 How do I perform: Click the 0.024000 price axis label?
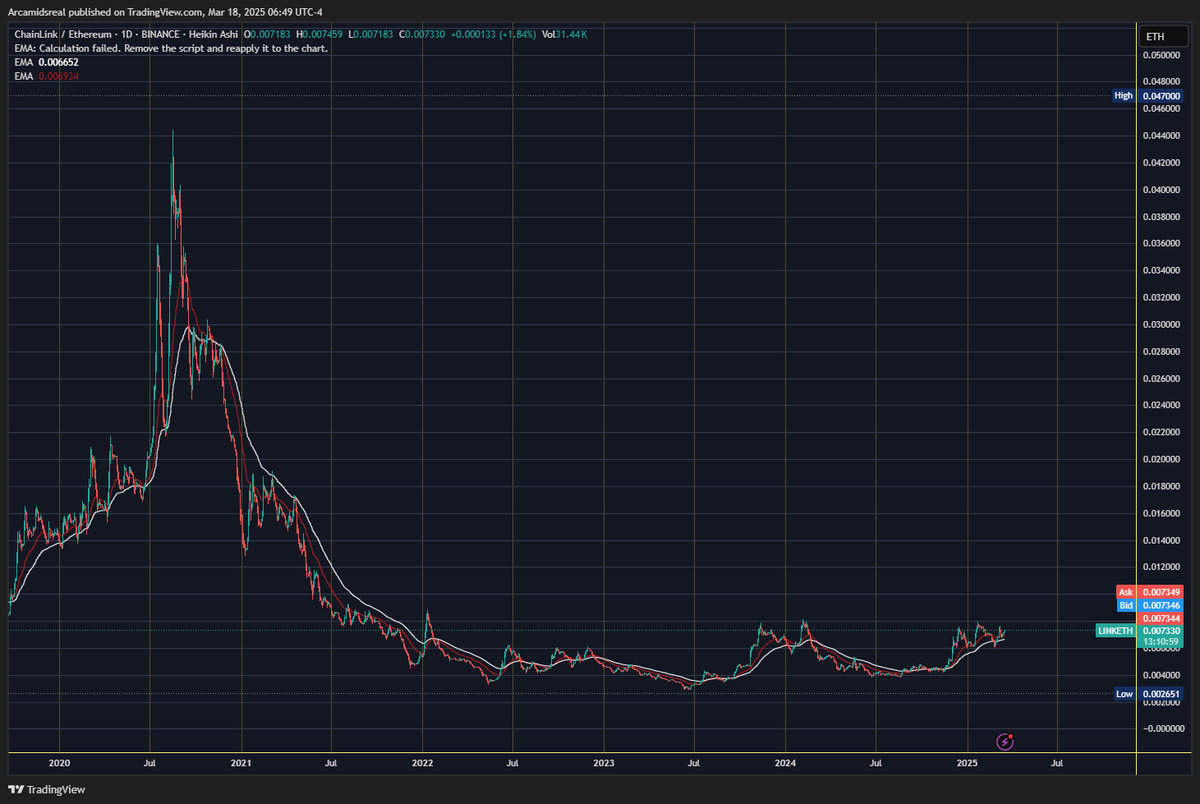coord(1164,405)
